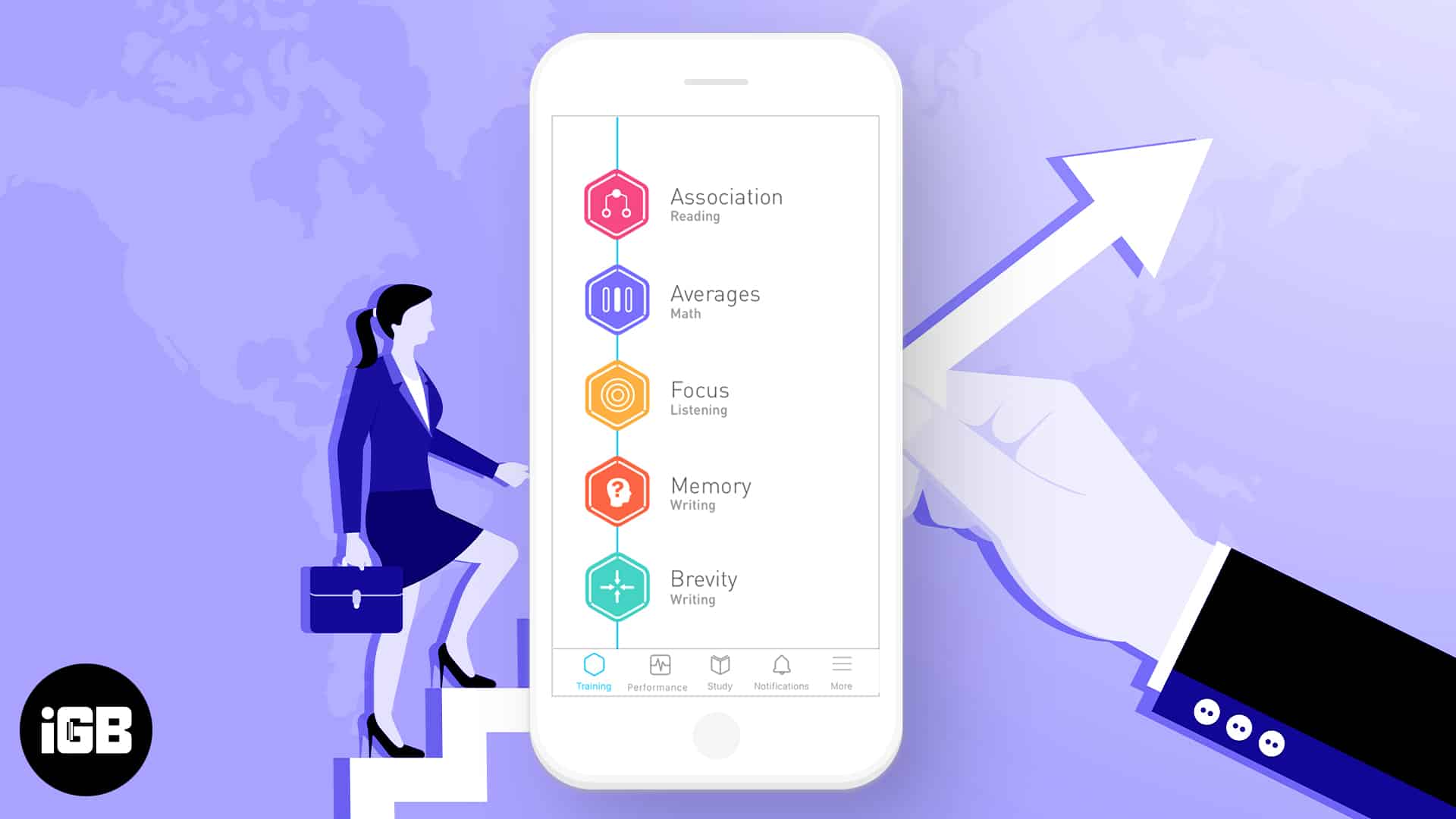Image resolution: width=1456 pixels, height=819 pixels.
Task: Select the Memory Writing training icon
Action: [x=616, y=490]
